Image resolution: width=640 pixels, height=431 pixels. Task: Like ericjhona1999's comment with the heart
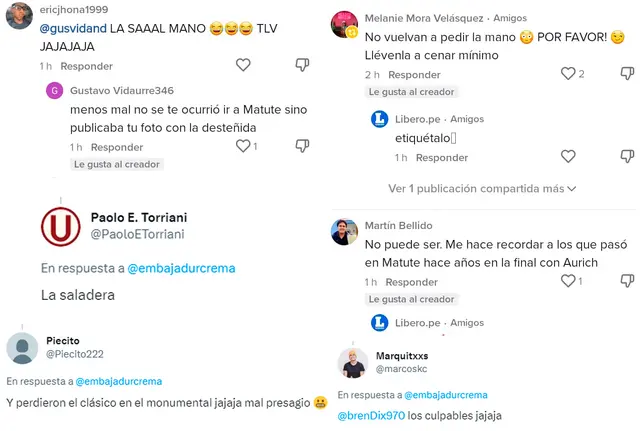tap(243, 65)
